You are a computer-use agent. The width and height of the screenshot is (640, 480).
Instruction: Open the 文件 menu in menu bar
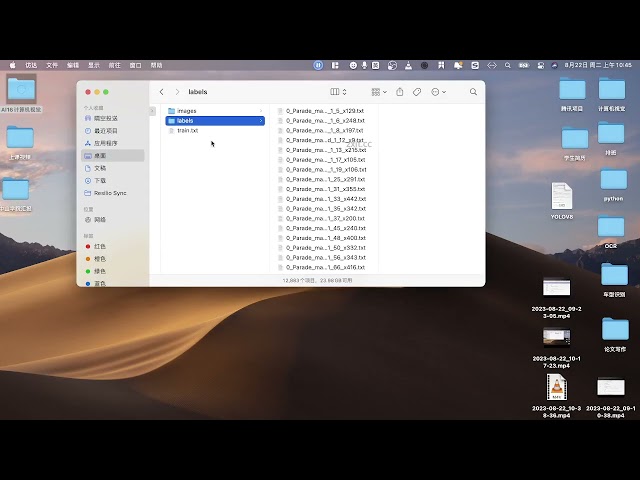(52, 65)
